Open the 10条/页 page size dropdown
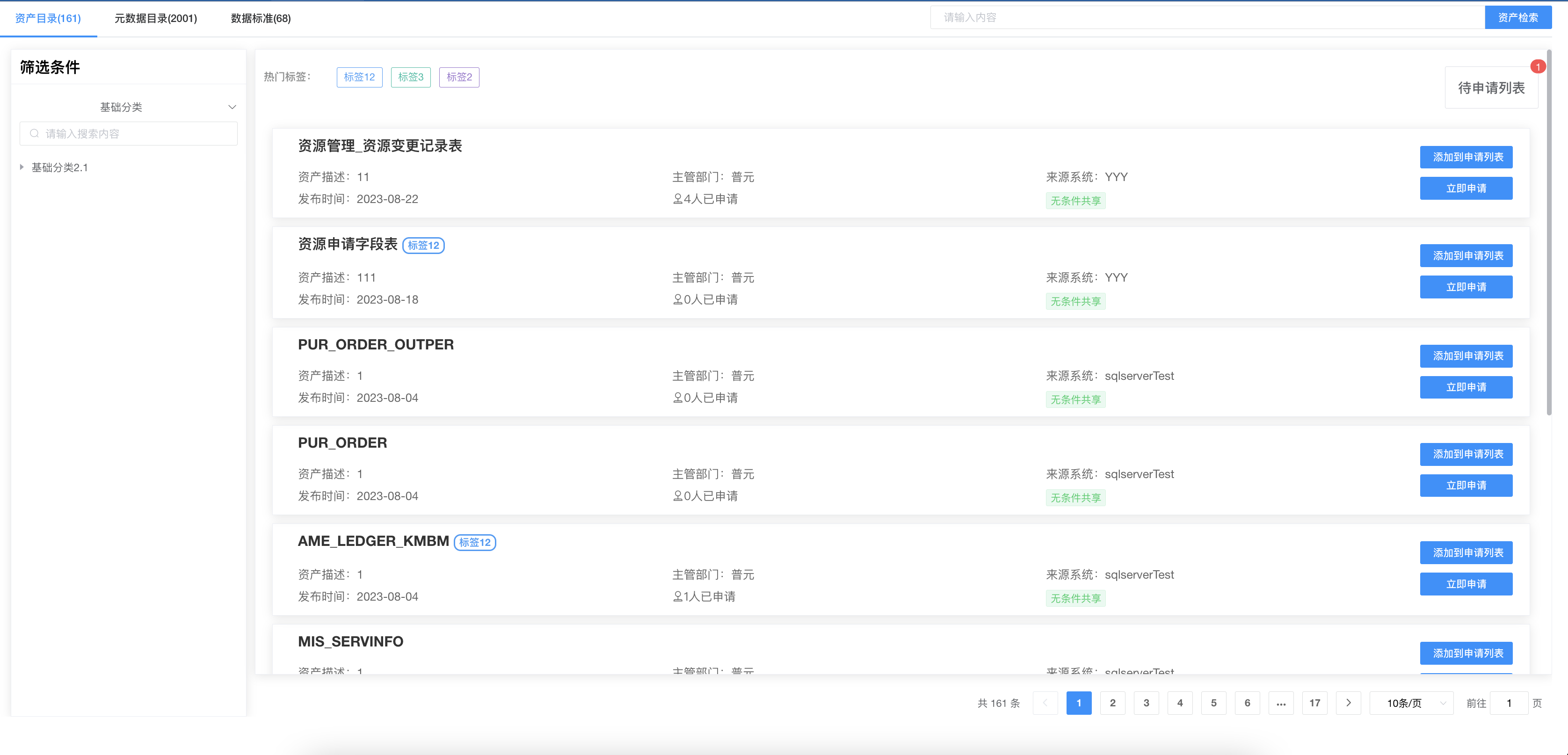 point(1412,703)
